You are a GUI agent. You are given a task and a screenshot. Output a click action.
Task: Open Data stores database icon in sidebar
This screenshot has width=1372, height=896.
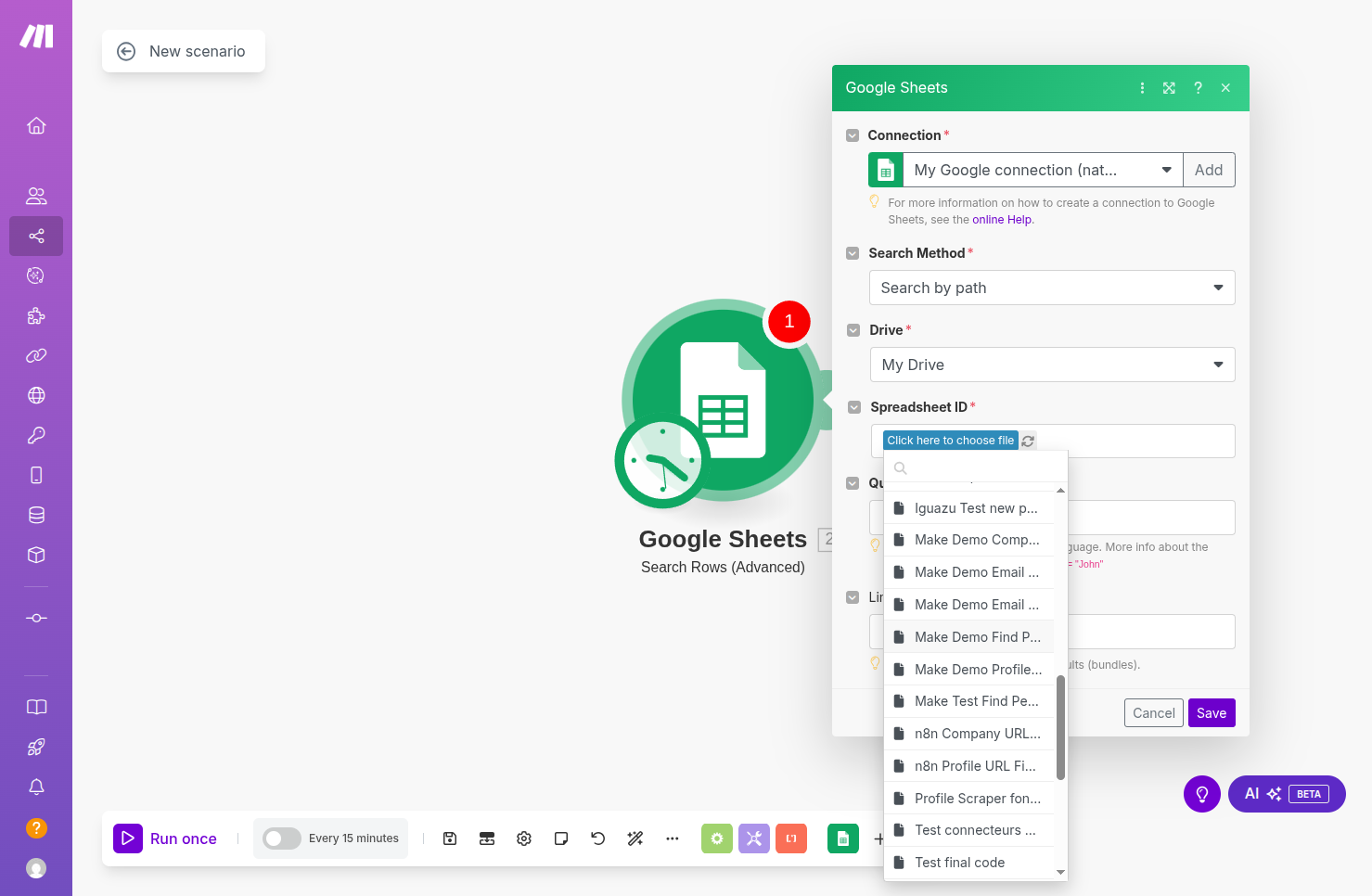pos(36,515)
